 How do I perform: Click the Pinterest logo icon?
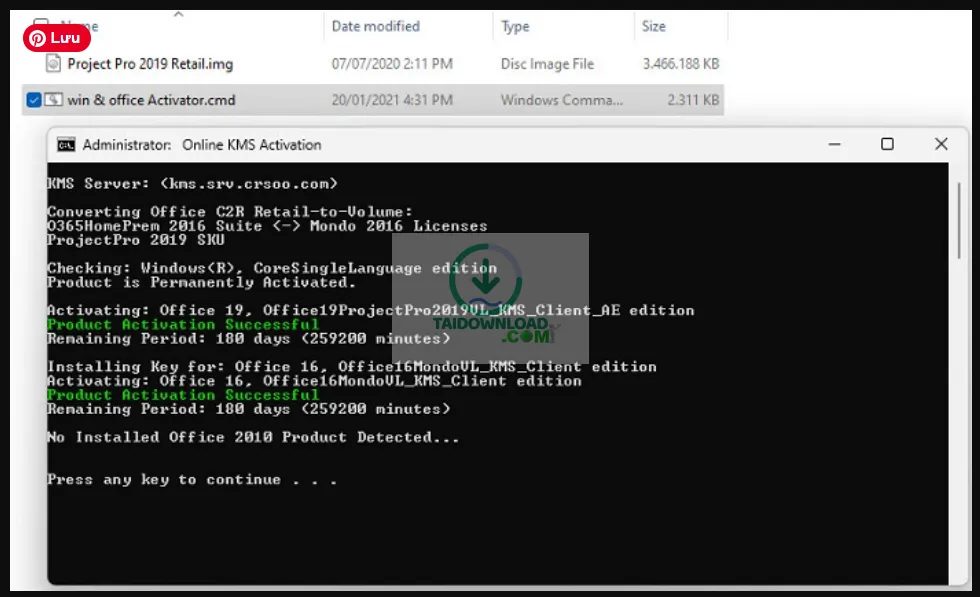click(38, 38)
